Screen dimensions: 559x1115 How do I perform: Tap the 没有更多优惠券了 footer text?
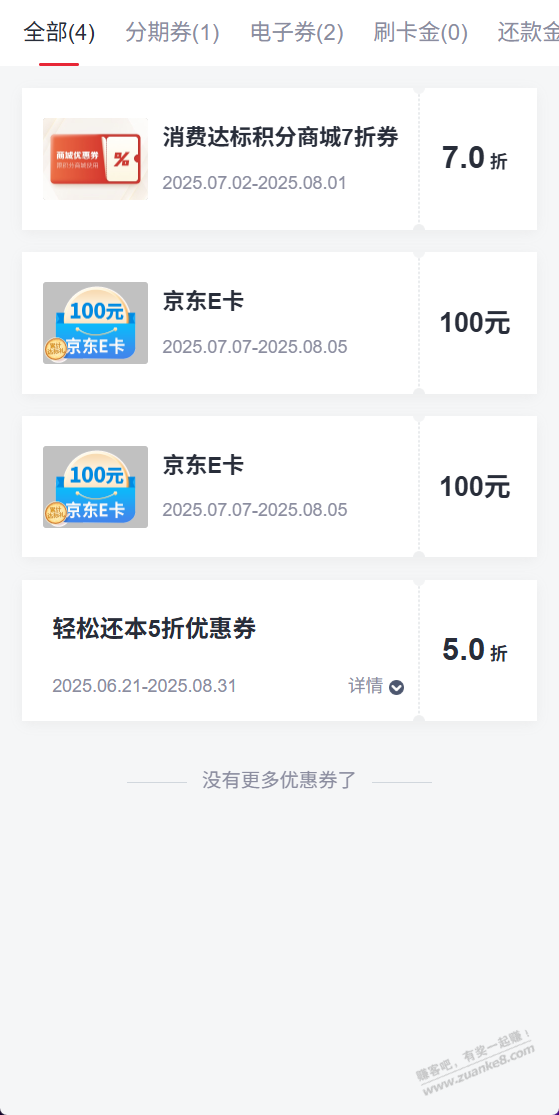pos(279,780)
